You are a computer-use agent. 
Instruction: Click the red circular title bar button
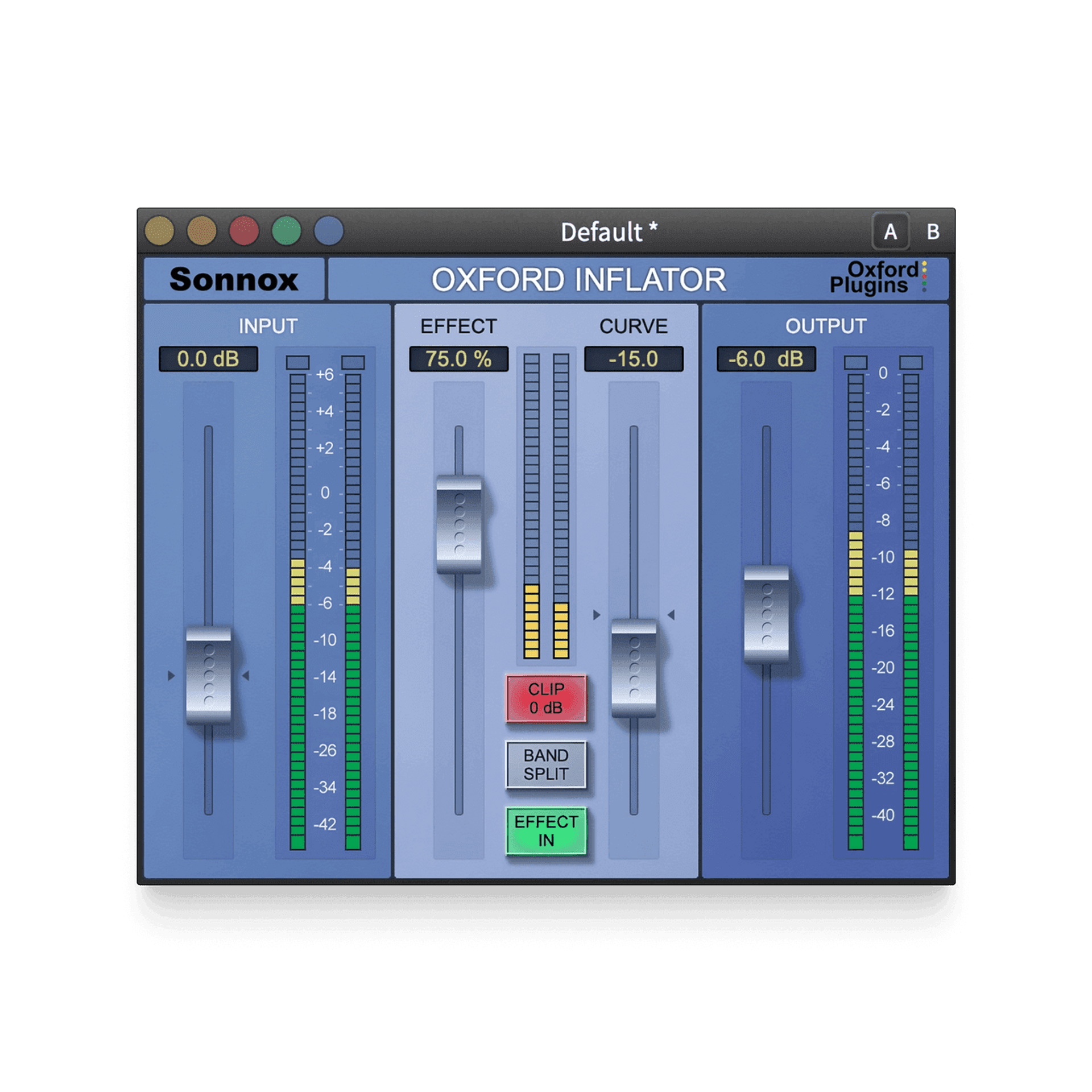(x=243, y=231)
